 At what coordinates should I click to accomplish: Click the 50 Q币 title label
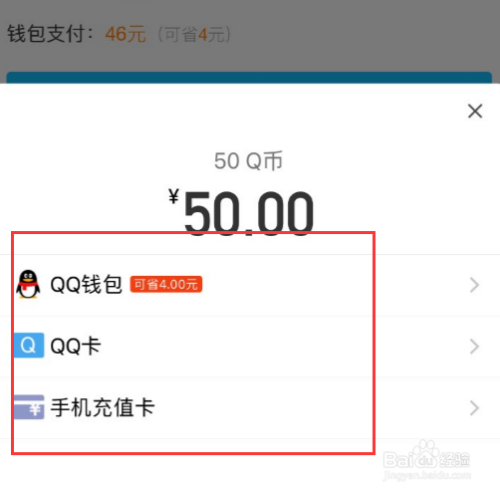(248, 161)
